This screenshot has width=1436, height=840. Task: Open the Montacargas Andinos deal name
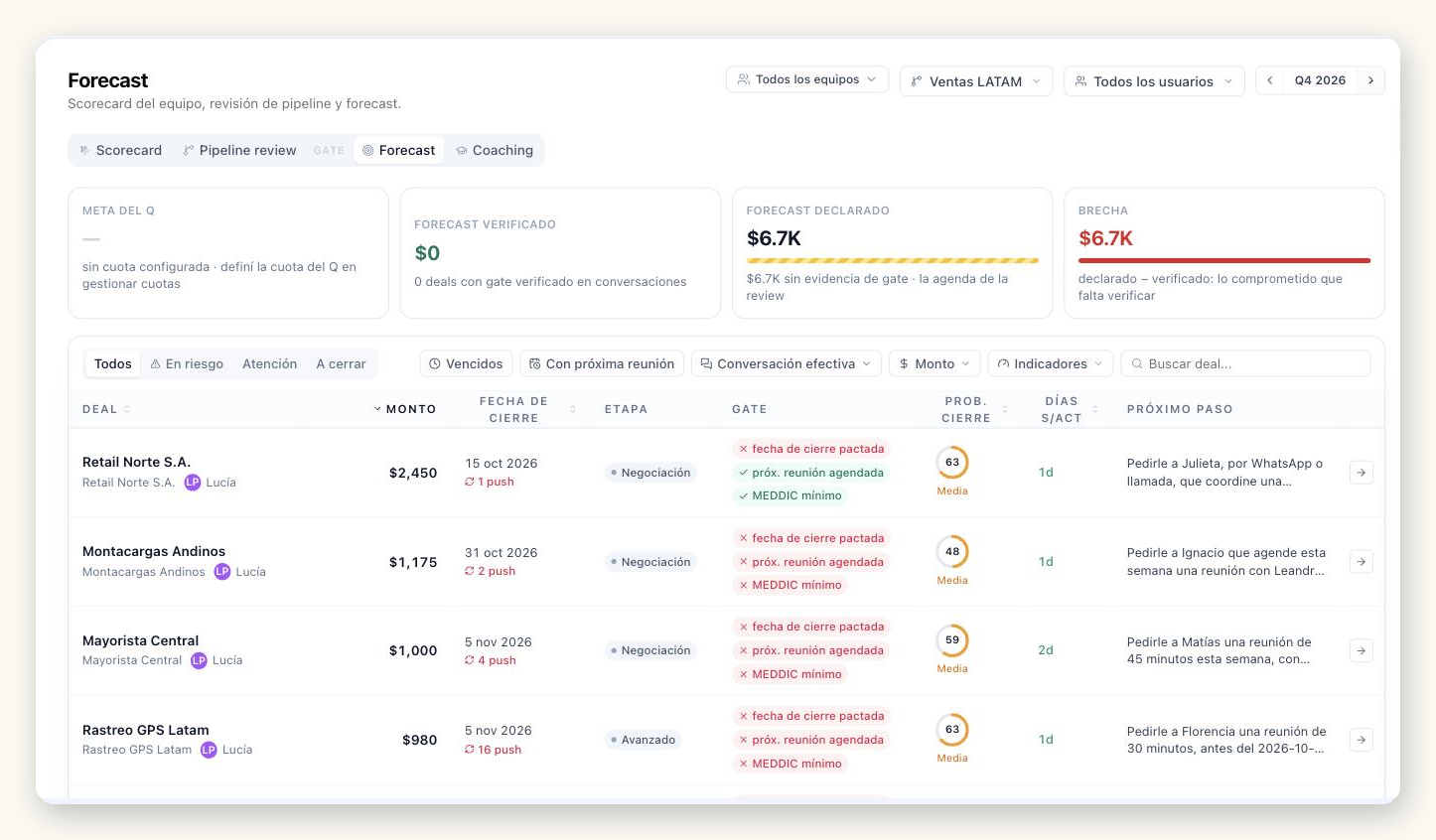154,551
